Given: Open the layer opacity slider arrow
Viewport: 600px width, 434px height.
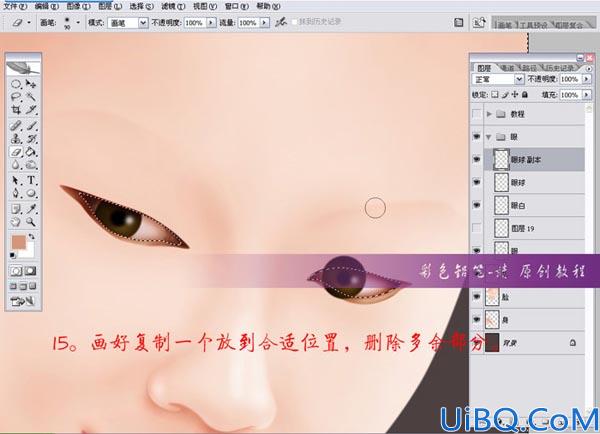Looking at the screenshot, I should coord(586,79).
